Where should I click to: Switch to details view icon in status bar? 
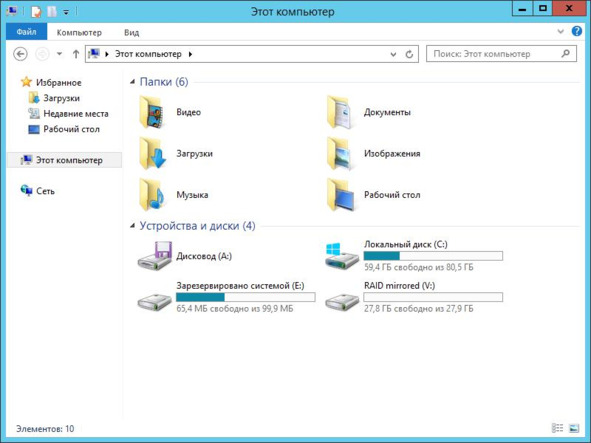[557, 428]
